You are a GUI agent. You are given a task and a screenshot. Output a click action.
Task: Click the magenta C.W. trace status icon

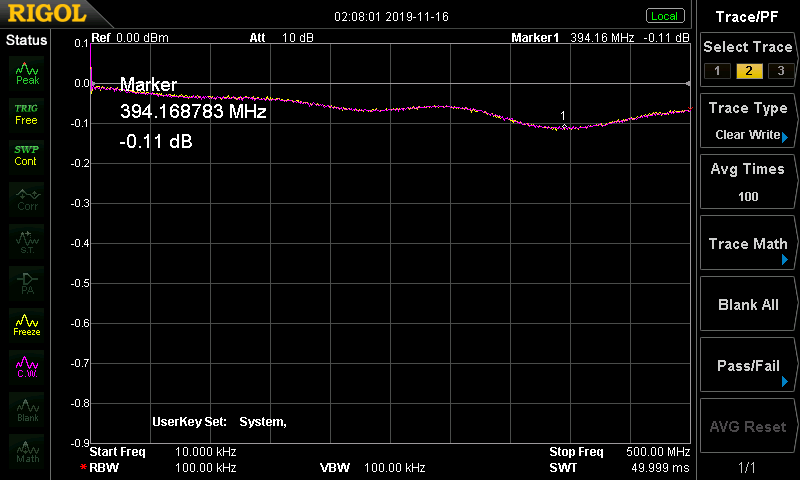27,366
